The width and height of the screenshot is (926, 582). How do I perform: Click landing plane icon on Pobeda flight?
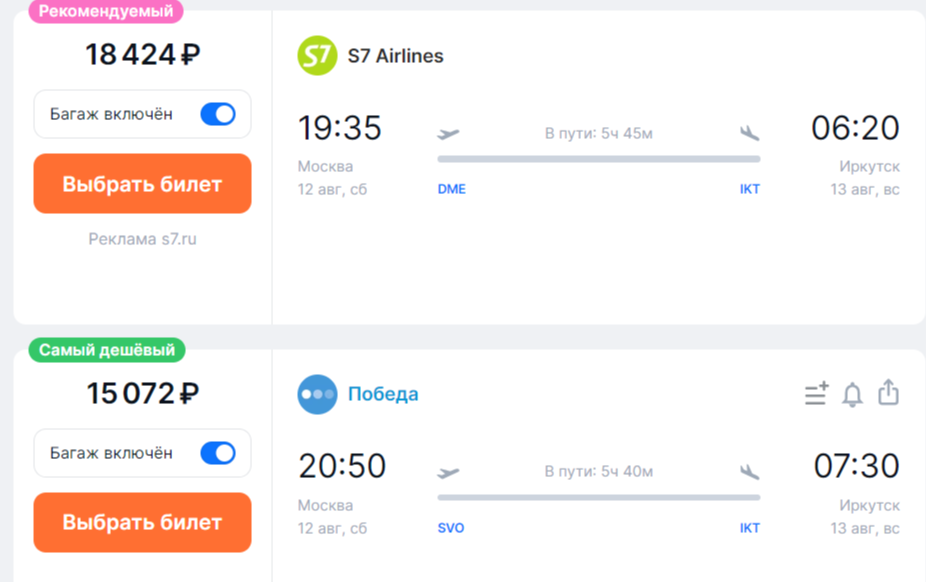coord(749,472)
